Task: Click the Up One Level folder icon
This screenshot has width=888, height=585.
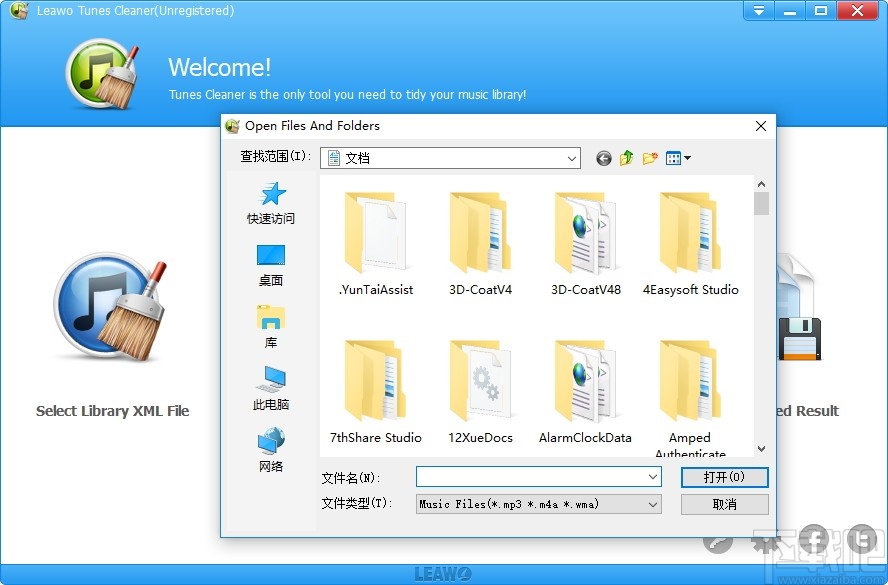Action: pyautogui.click(x=626, y=157)
